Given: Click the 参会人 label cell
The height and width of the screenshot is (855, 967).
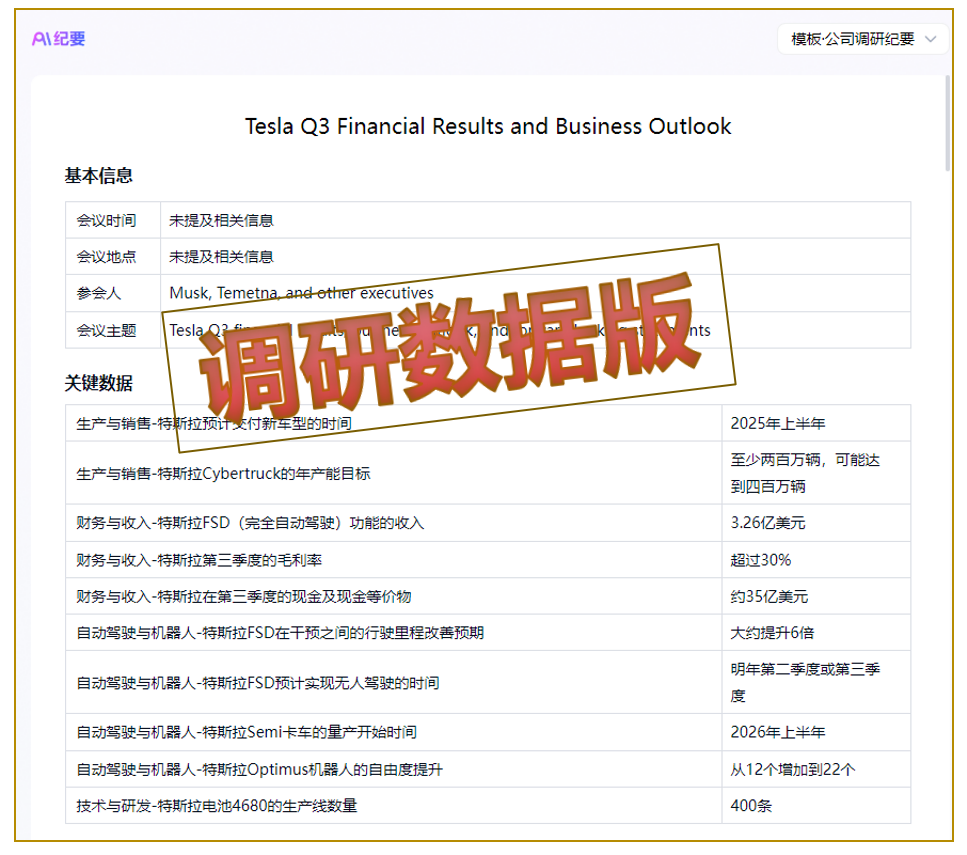Looking at the screenshot, I should click(113, 293).
